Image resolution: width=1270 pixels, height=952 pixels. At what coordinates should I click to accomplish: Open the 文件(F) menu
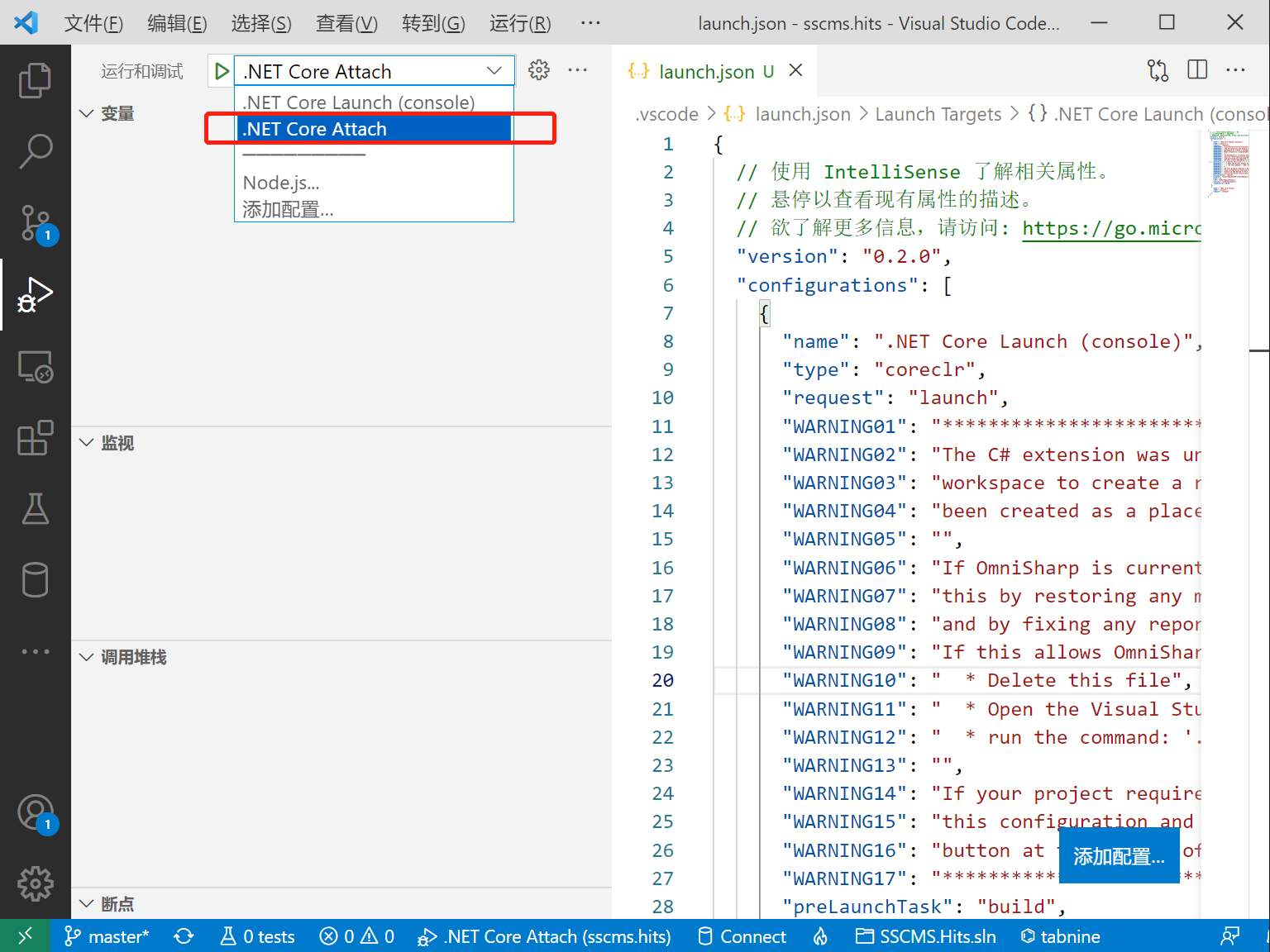93,23
